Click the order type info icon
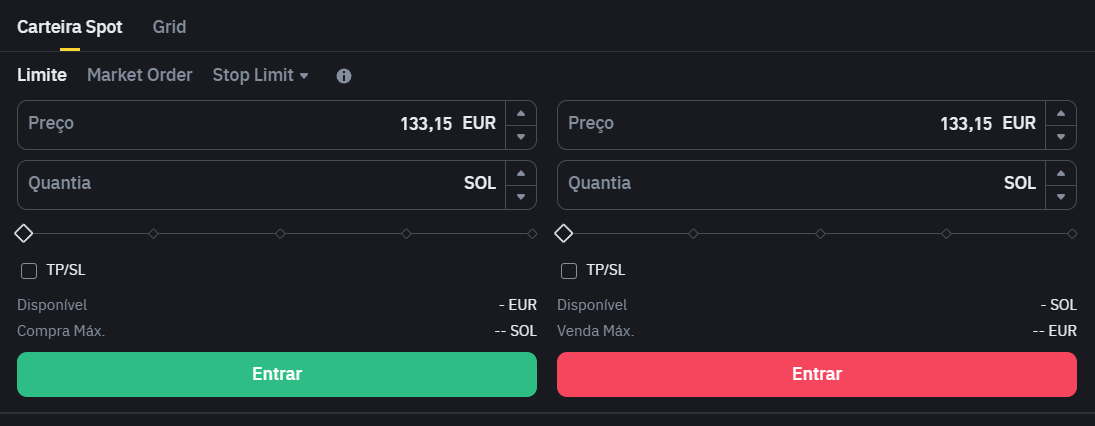 344,76
